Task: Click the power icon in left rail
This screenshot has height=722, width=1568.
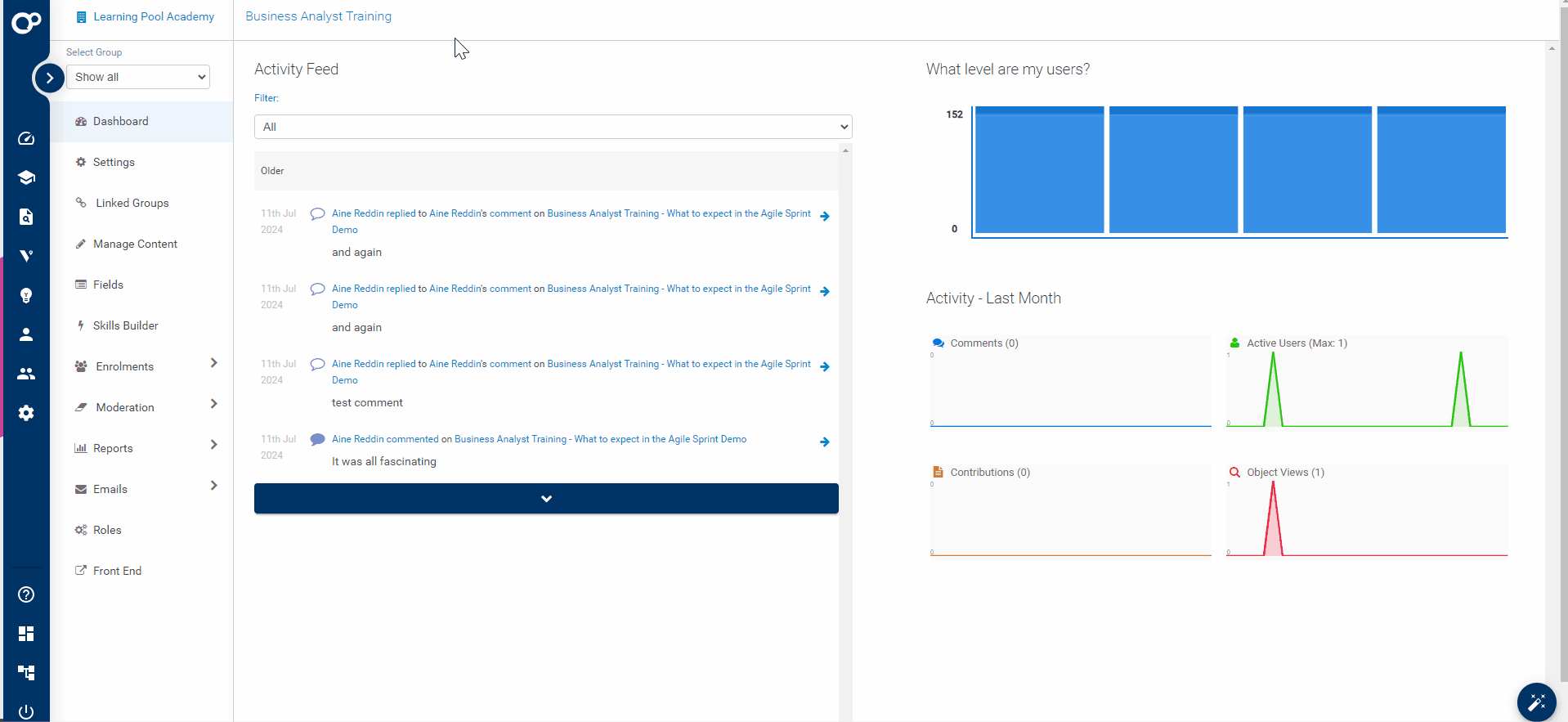Action: pyautogui.click(x=26, y=711)
